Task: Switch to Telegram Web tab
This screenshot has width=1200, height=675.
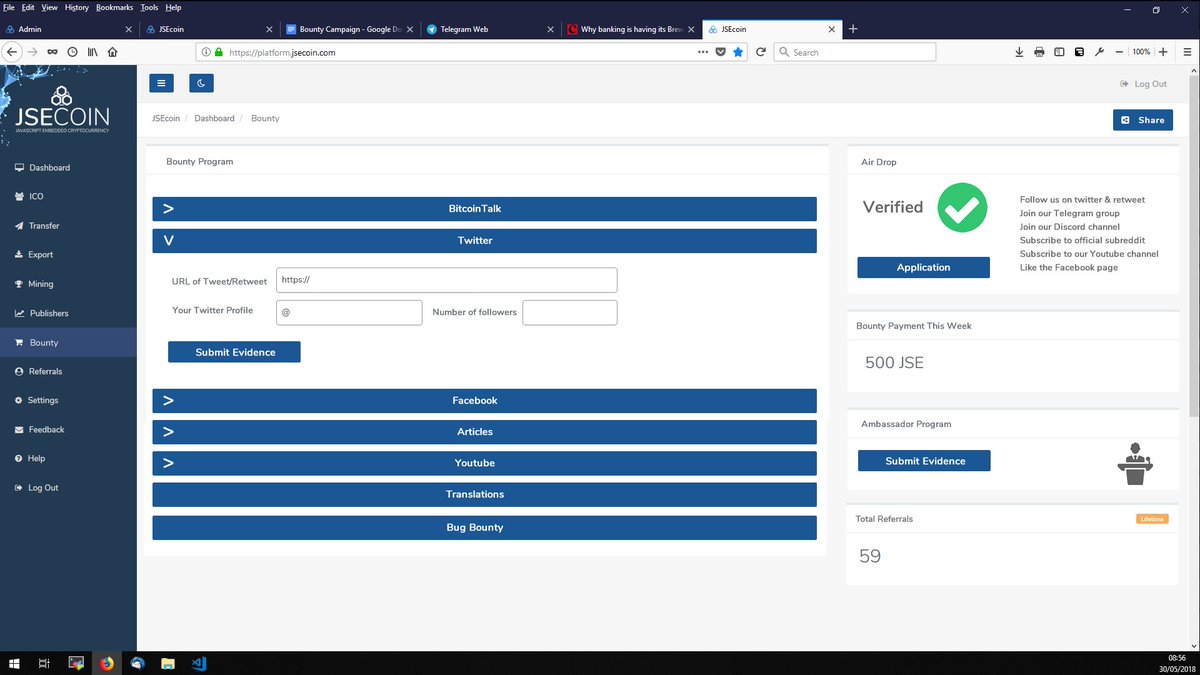Action: click(x=489, y=29)
